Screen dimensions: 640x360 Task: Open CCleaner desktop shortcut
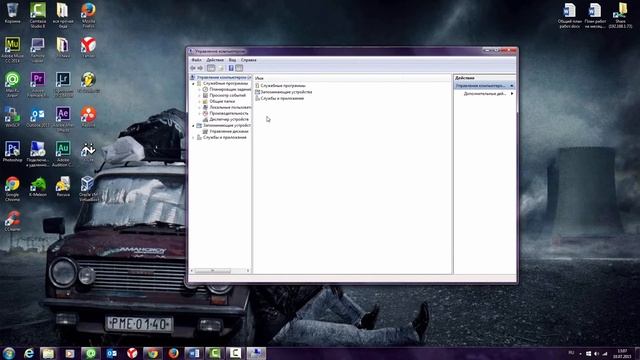tap(12, 221)
